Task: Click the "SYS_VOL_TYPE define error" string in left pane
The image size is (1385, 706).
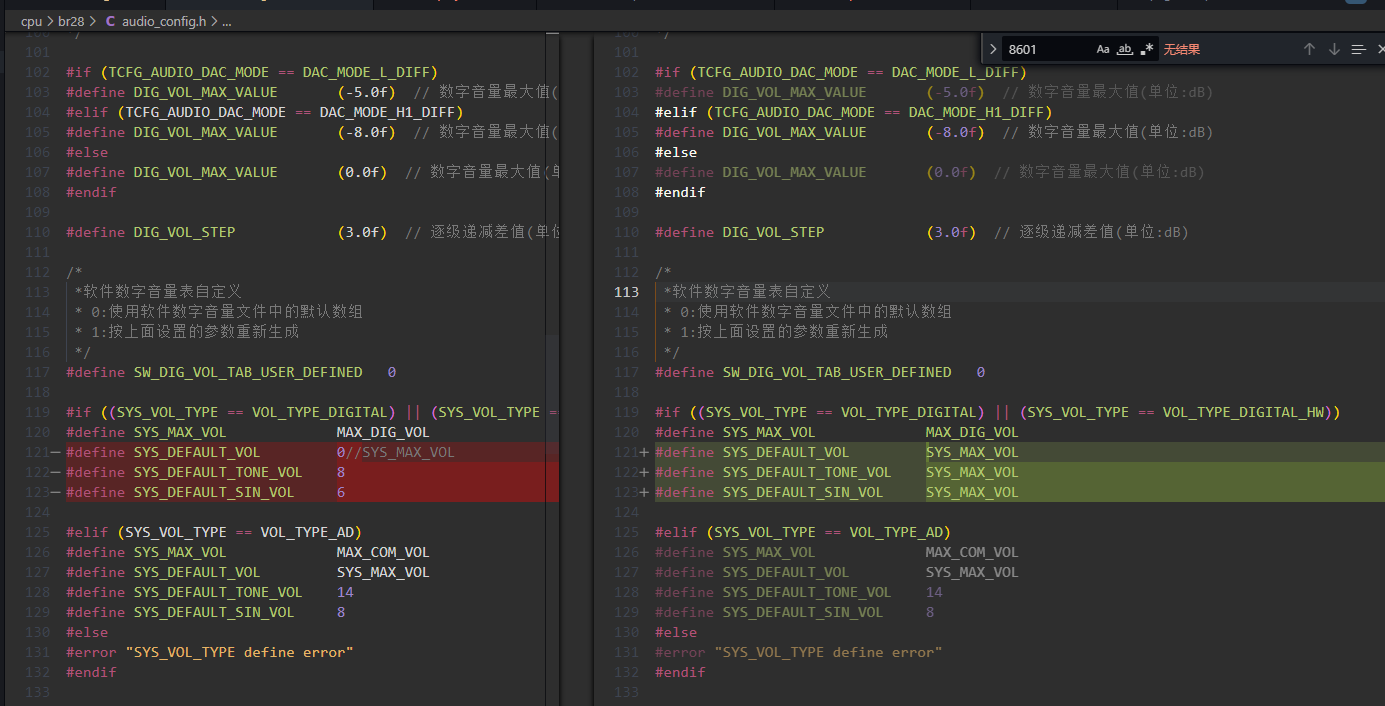Action: (239, 652)
